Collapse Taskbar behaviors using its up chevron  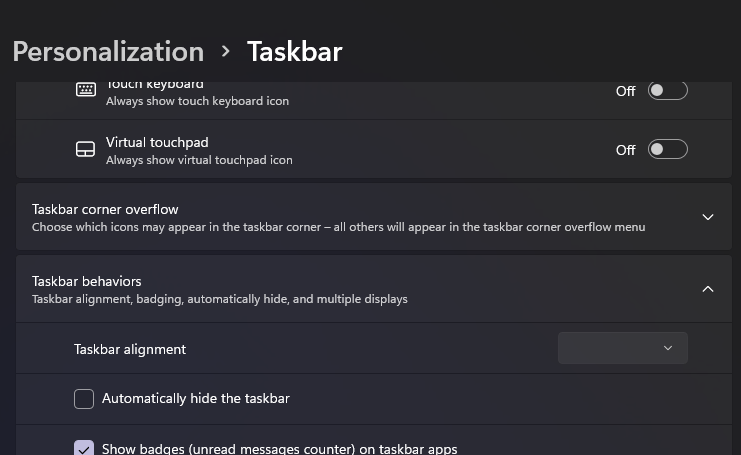(708, 289)
